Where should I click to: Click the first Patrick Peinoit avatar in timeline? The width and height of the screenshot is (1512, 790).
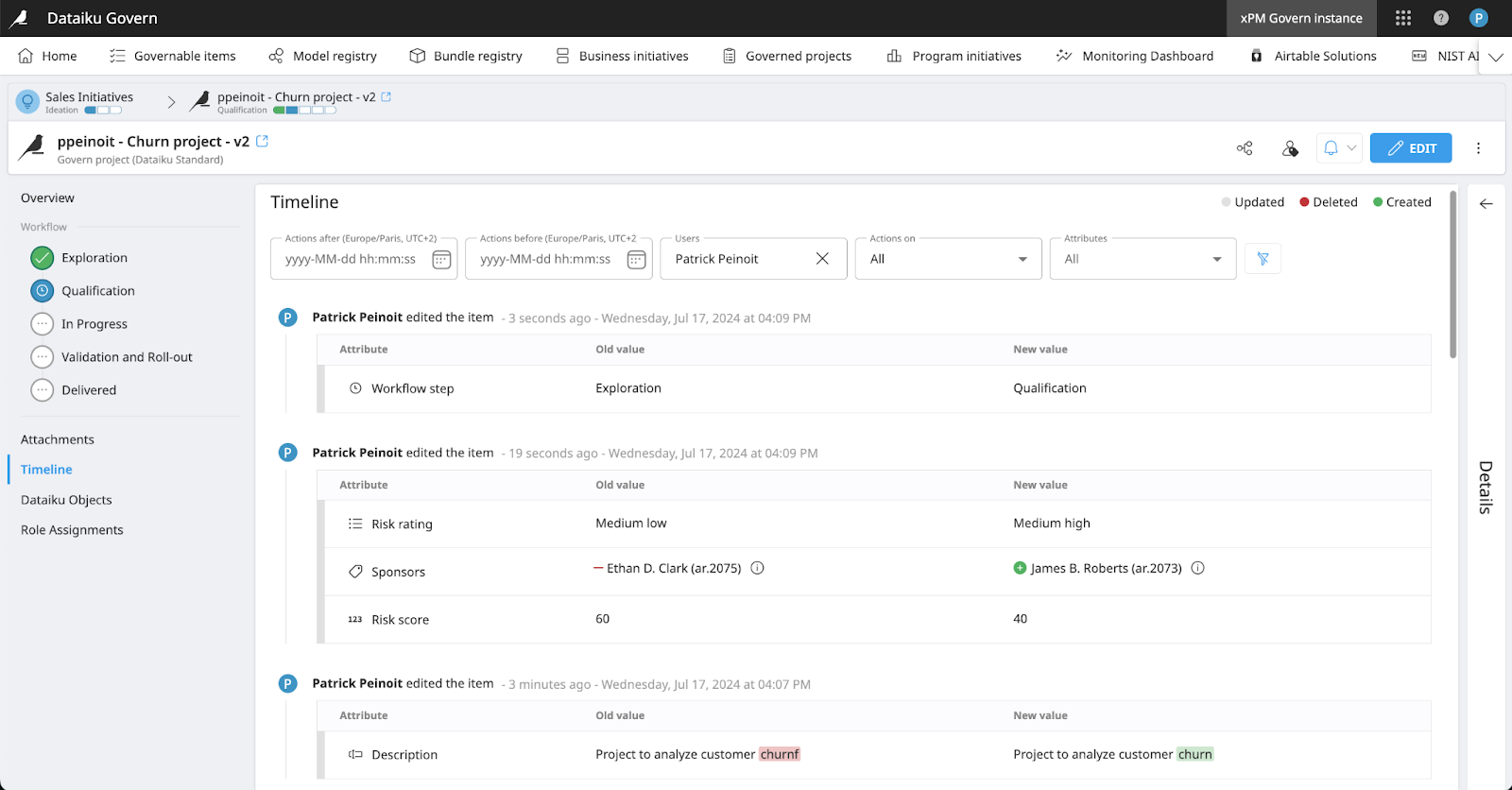click(x=288, y=318)
